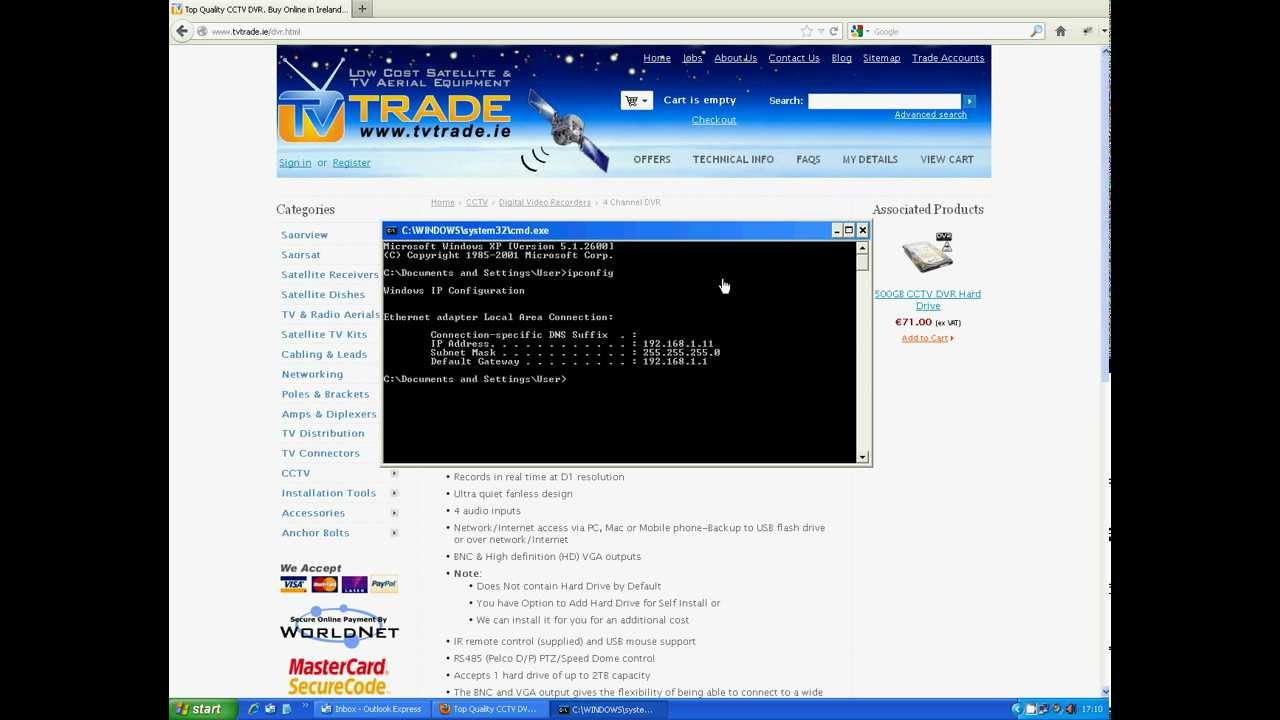Select the Satellite Receivers category
Viewport: 1280px width, 720px height.
pos(330,275)
